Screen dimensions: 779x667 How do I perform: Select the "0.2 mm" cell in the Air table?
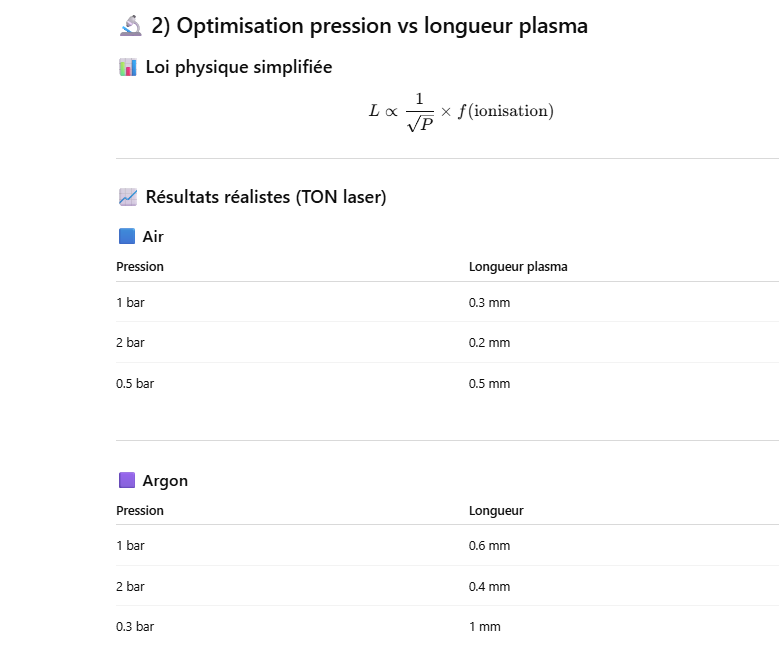[489, 343]
